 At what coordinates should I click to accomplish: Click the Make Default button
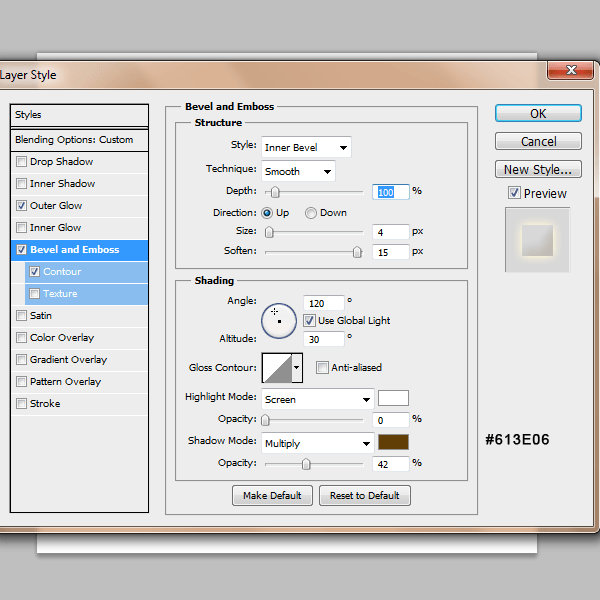point(272,496)
